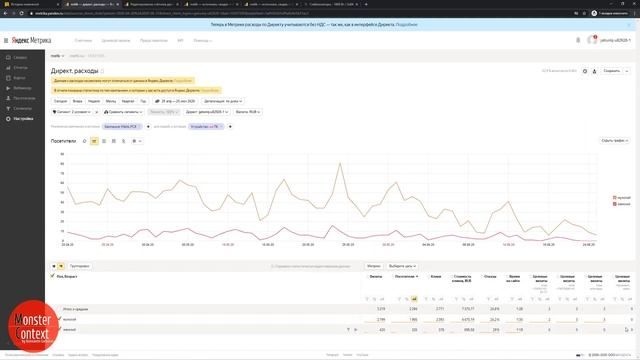
Task: Expand the Валюта: RUB dropdown
Action: tap(248, 112)
